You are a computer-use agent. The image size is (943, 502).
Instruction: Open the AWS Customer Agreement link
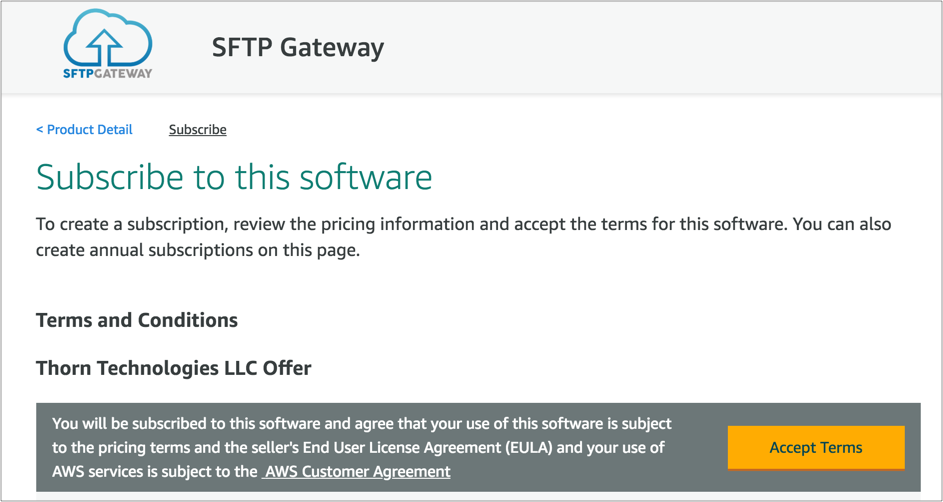(x=357, y=471)
